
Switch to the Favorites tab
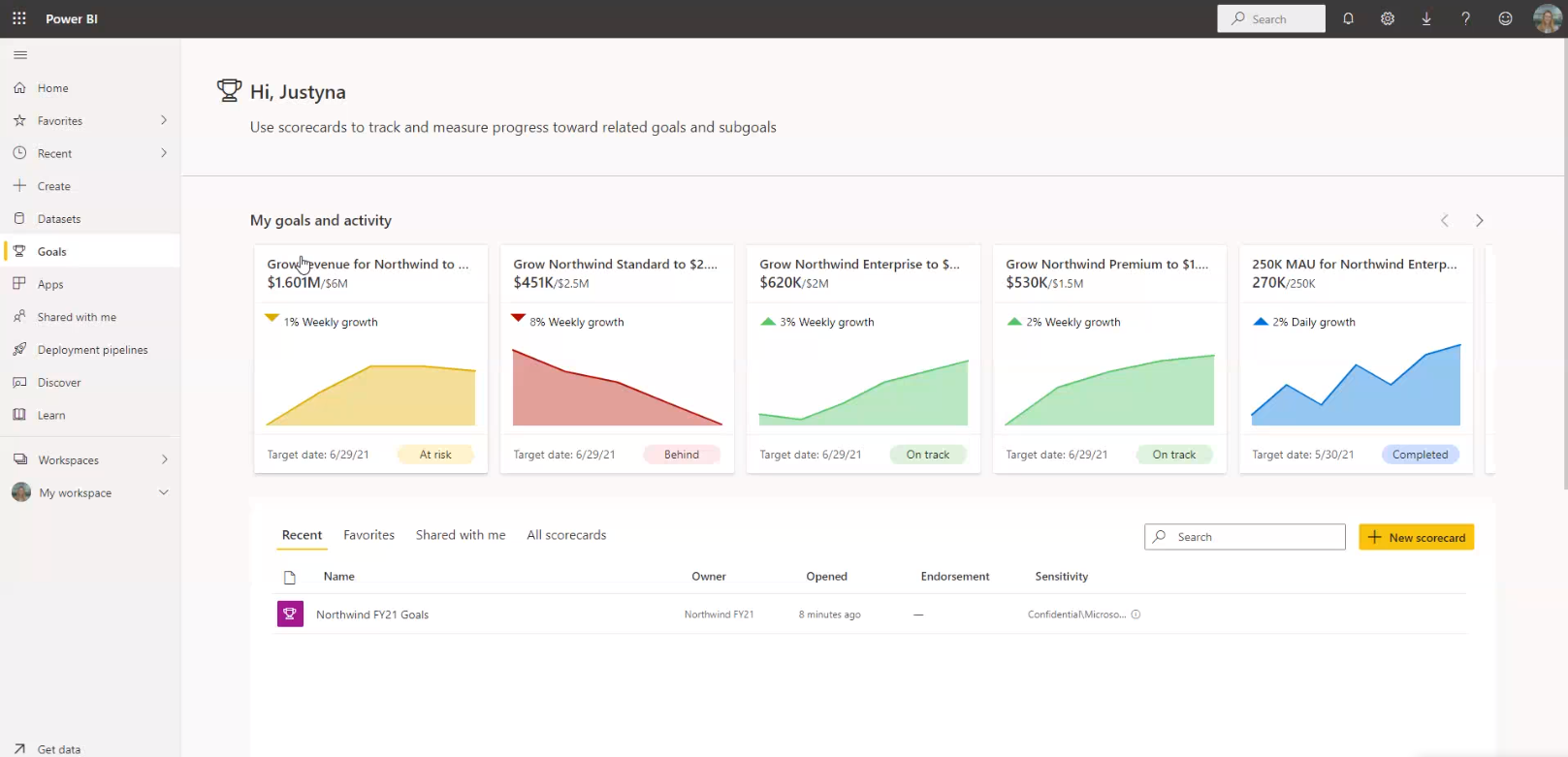368,535
